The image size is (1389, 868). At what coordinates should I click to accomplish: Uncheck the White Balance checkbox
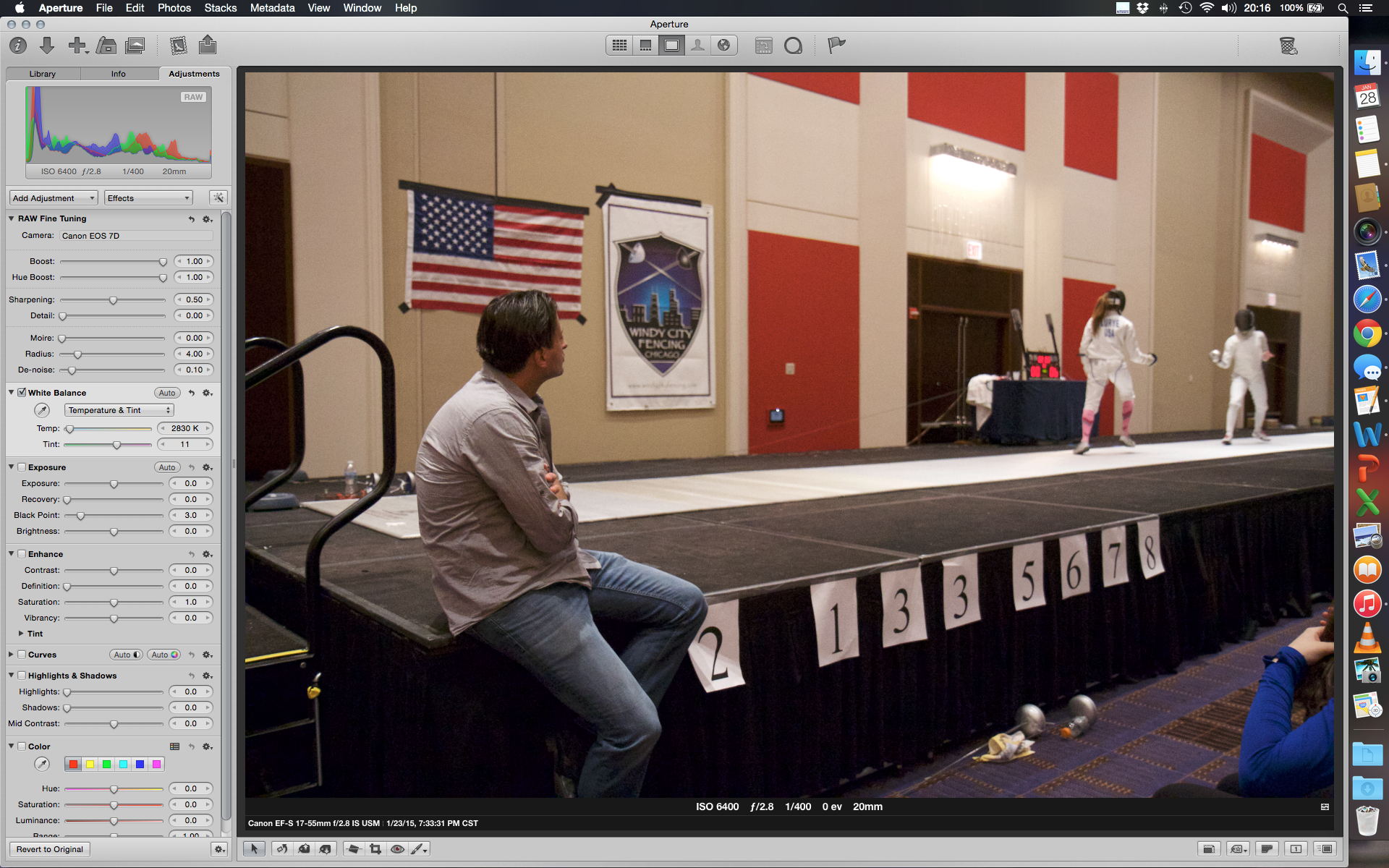tap(22, 393)
